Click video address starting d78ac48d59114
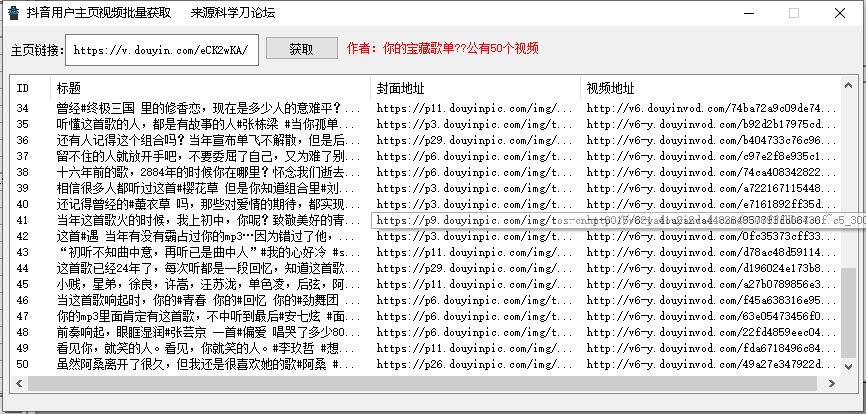The width and height of the screenshot is (866, 414). [x=711, y=253]
